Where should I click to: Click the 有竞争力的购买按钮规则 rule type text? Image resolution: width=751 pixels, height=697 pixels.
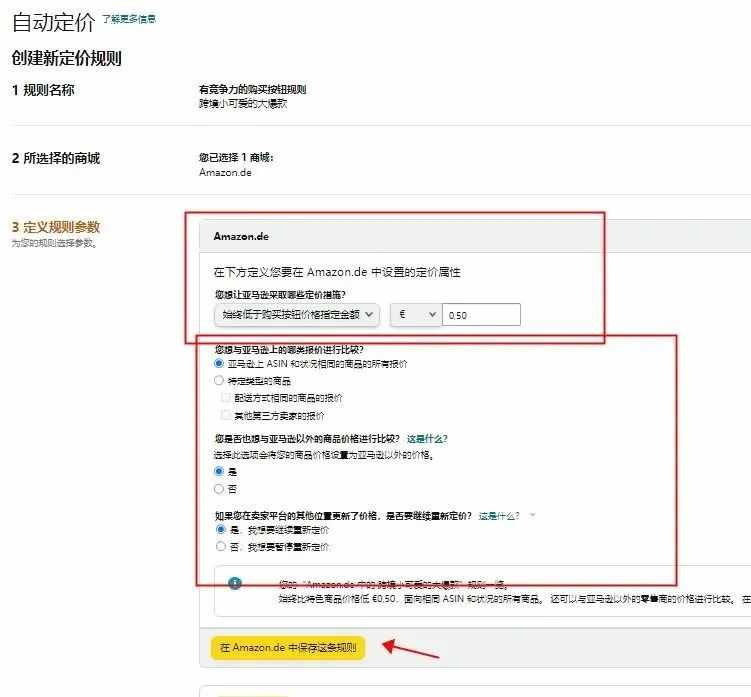coord(252,89)
